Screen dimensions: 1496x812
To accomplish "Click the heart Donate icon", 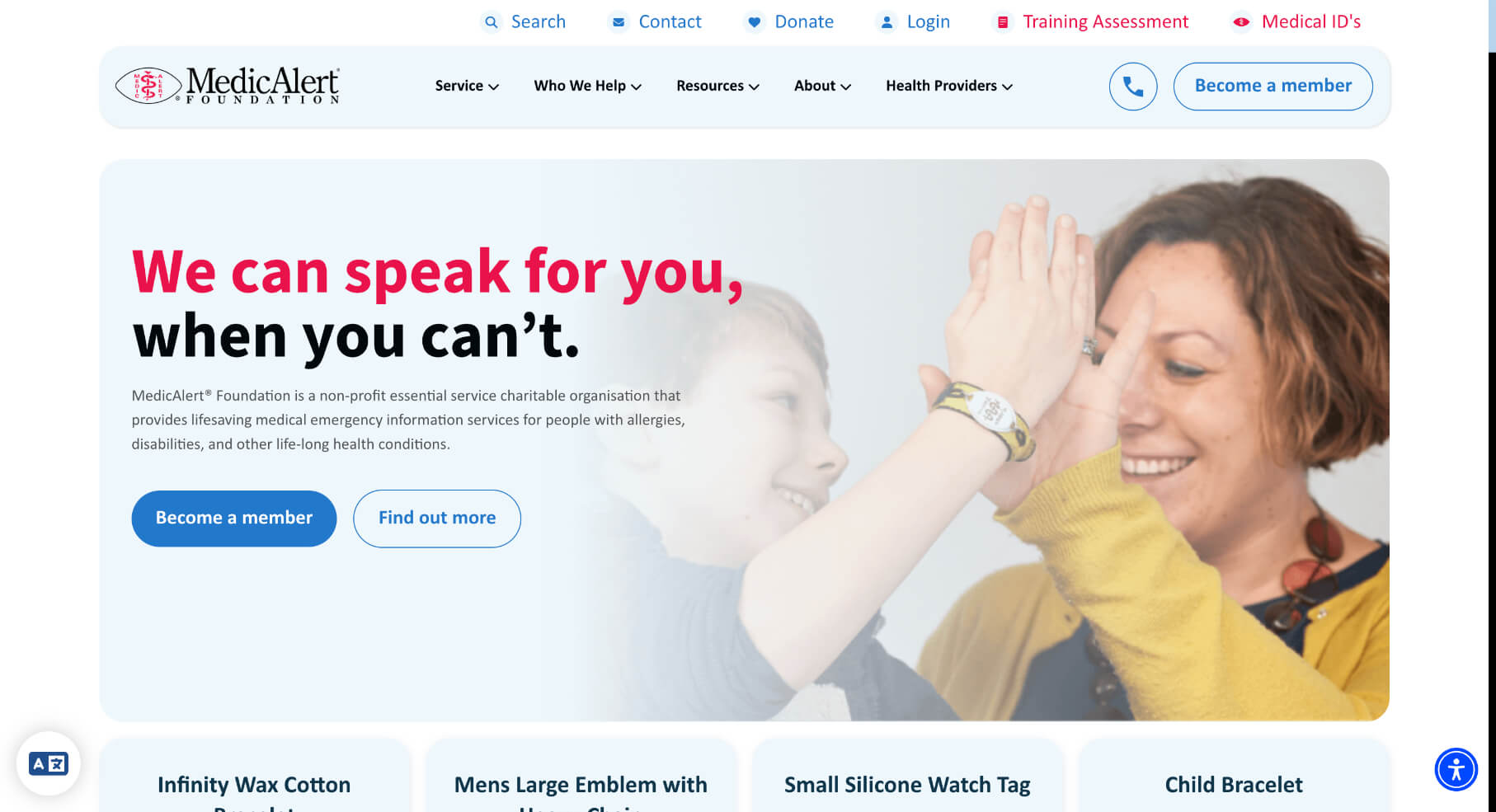I will coord(754,22).
